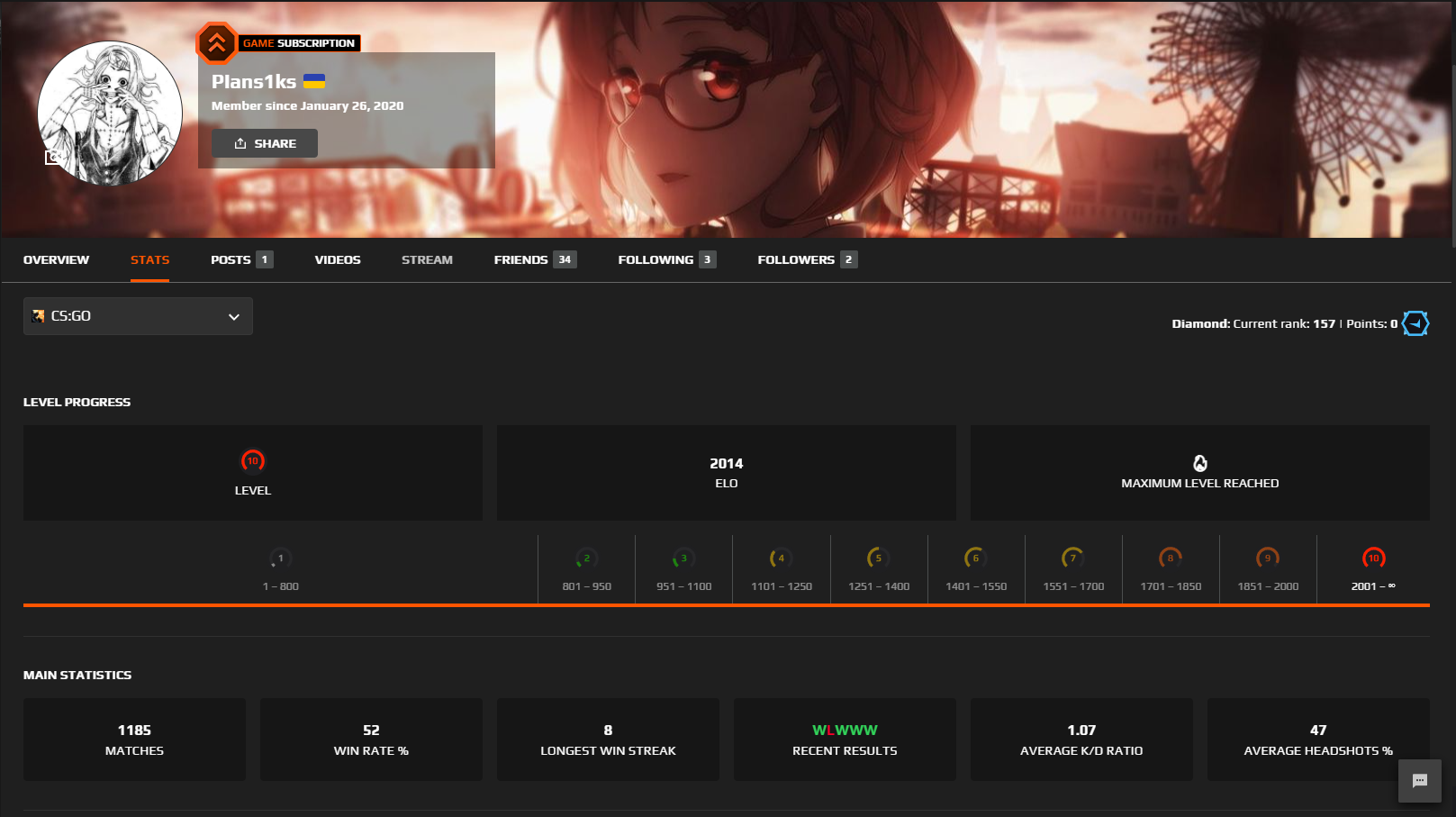Screen dimensions: 1456x817
Task: Open the chat bubble icon button
Action: point(1420,781)
